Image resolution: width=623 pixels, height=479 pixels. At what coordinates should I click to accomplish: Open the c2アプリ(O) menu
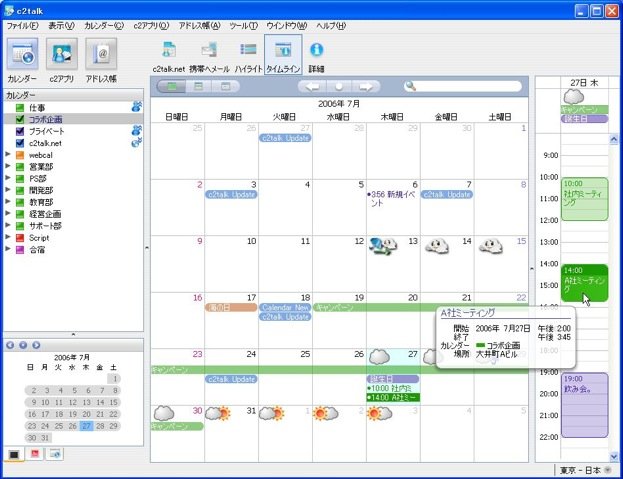[151, 26]
